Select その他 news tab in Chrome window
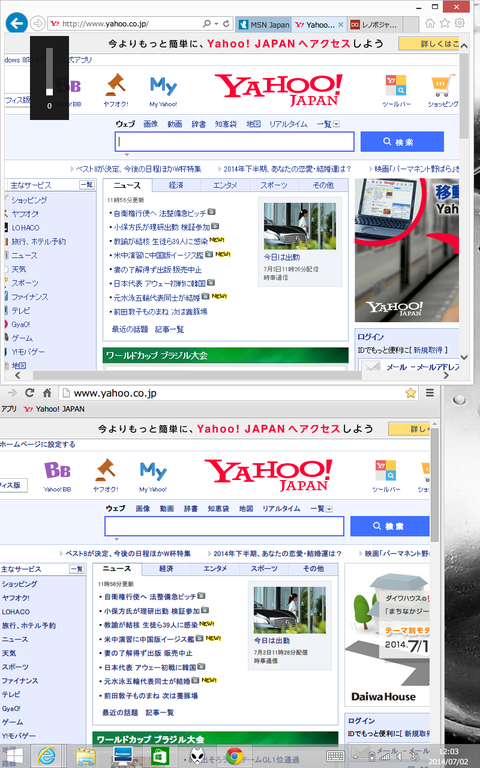480x768 pixels. pos(313,569)
